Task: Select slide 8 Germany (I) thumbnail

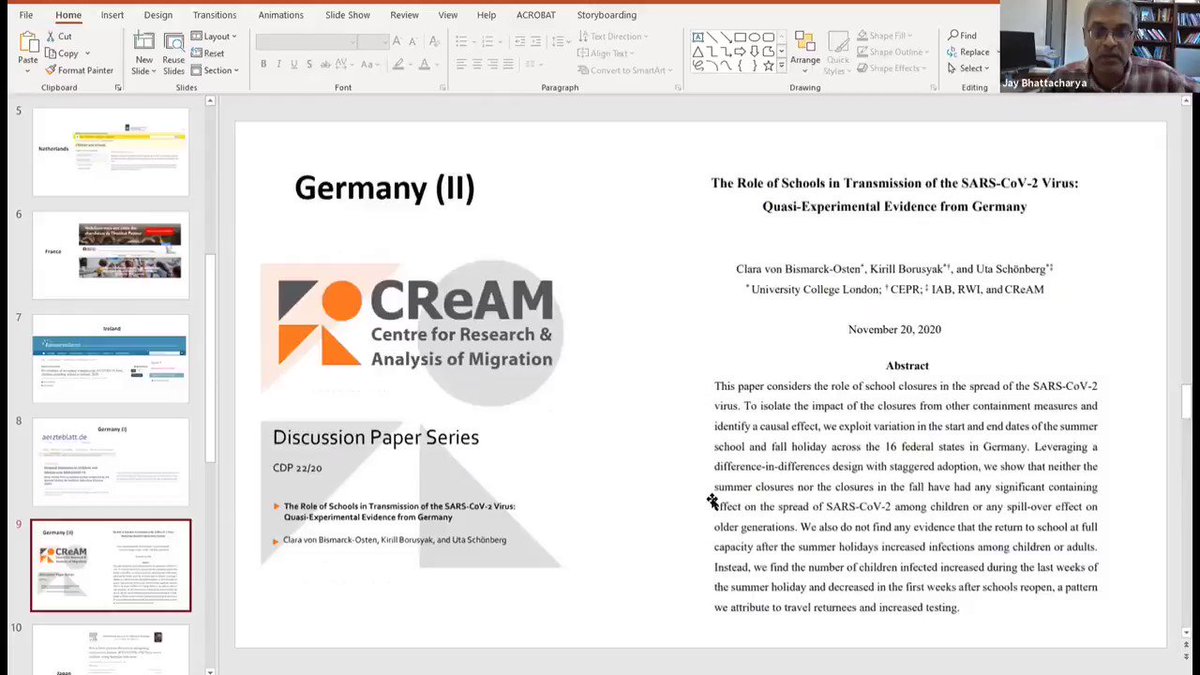Action: [111, 462]
